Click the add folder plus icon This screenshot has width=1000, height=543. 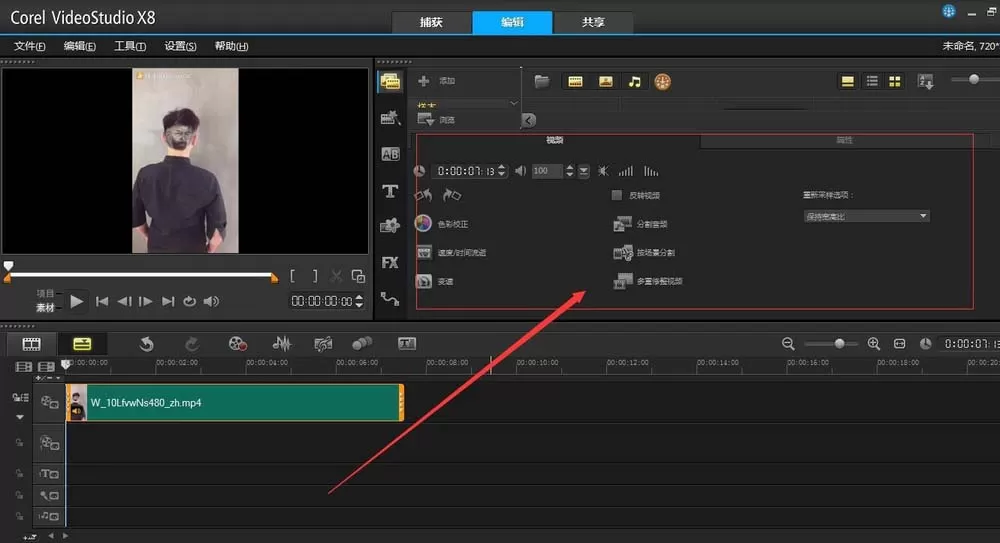click(423, 81)
